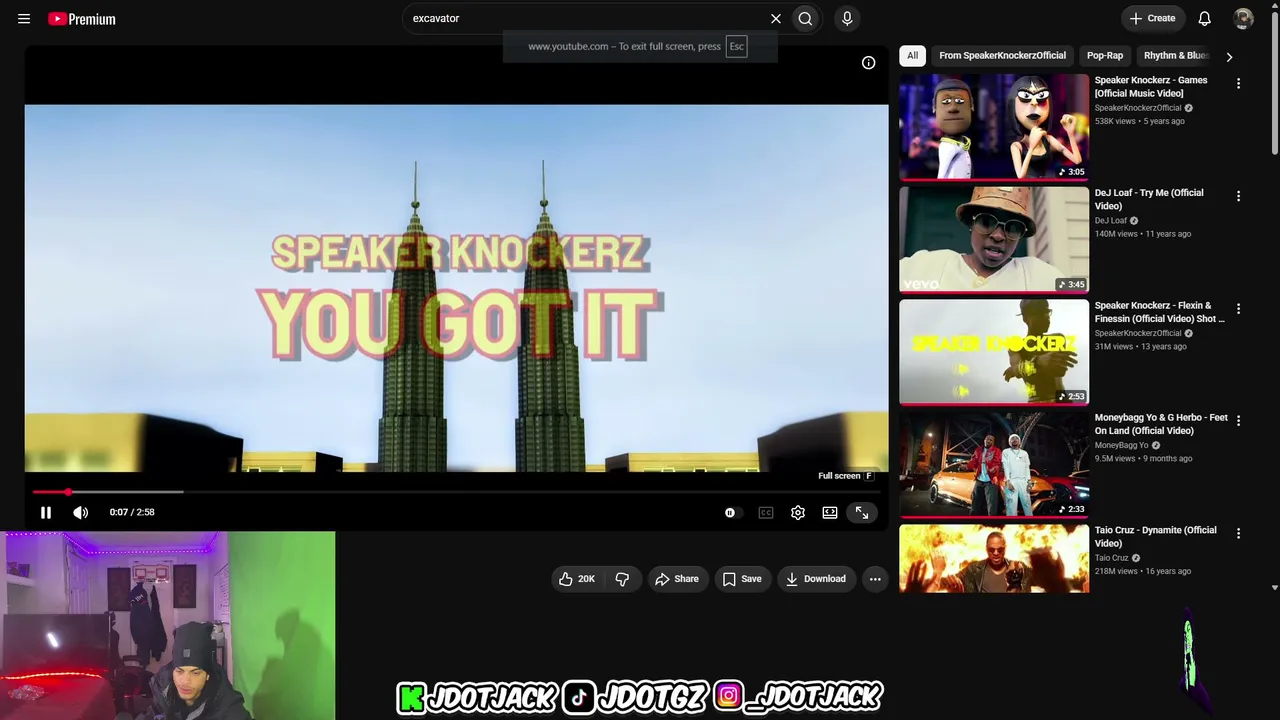Dislike the video
The height and width of the screenshot is (720, 1280).
tap(622, 579)
